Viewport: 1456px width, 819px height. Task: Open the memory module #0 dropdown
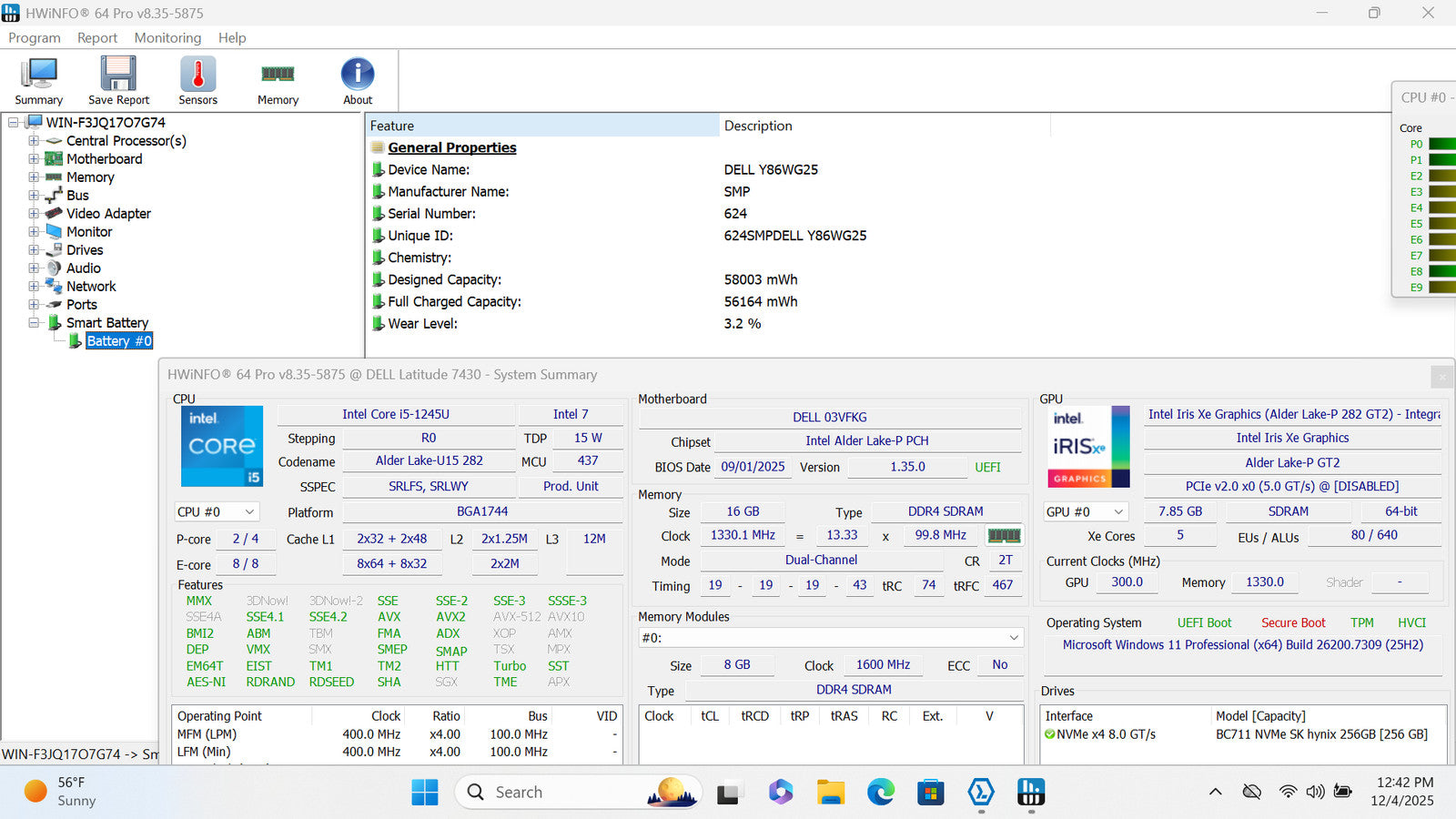(831, 638)
